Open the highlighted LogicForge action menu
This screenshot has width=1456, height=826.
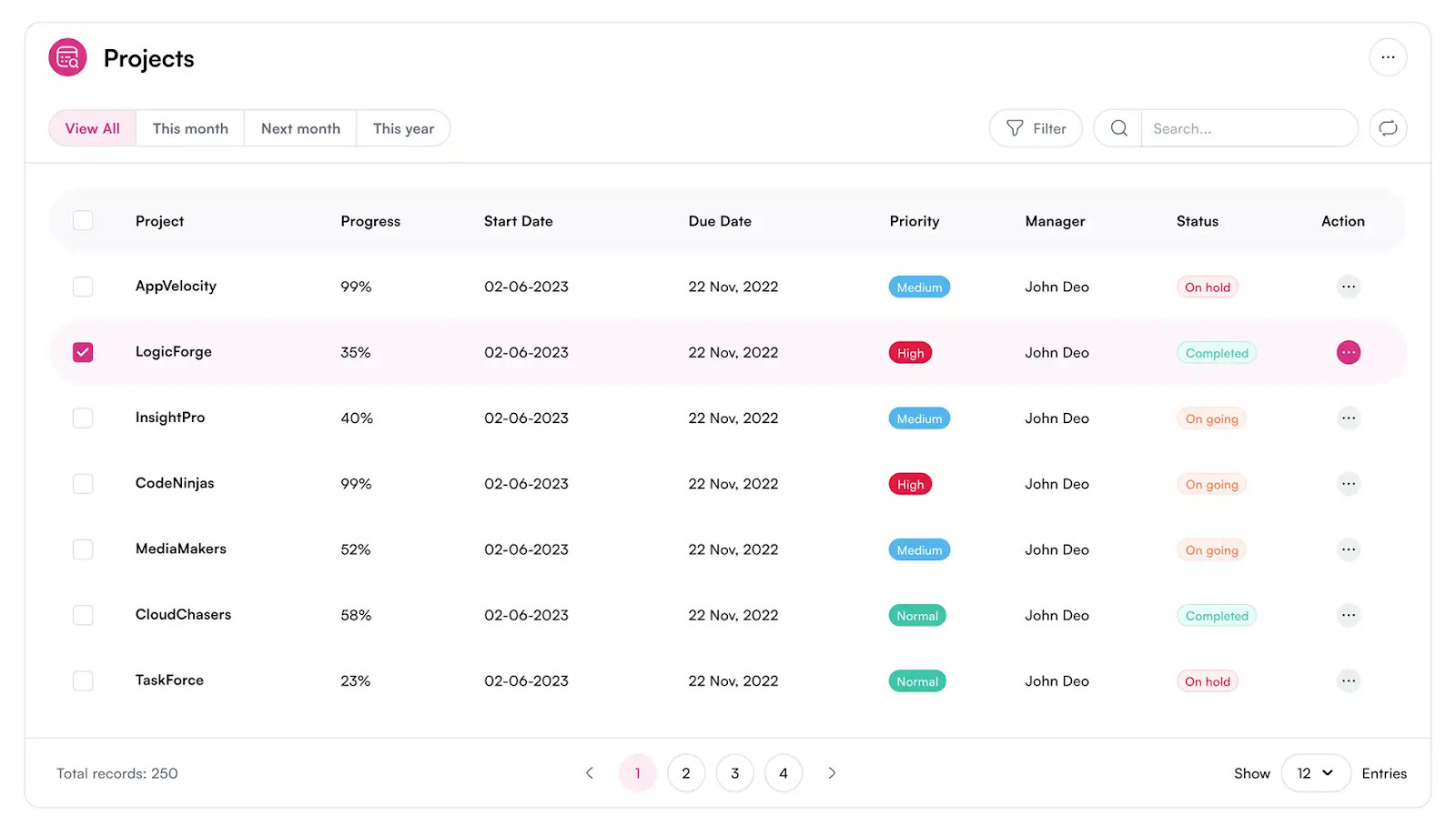click(1348, 352)
